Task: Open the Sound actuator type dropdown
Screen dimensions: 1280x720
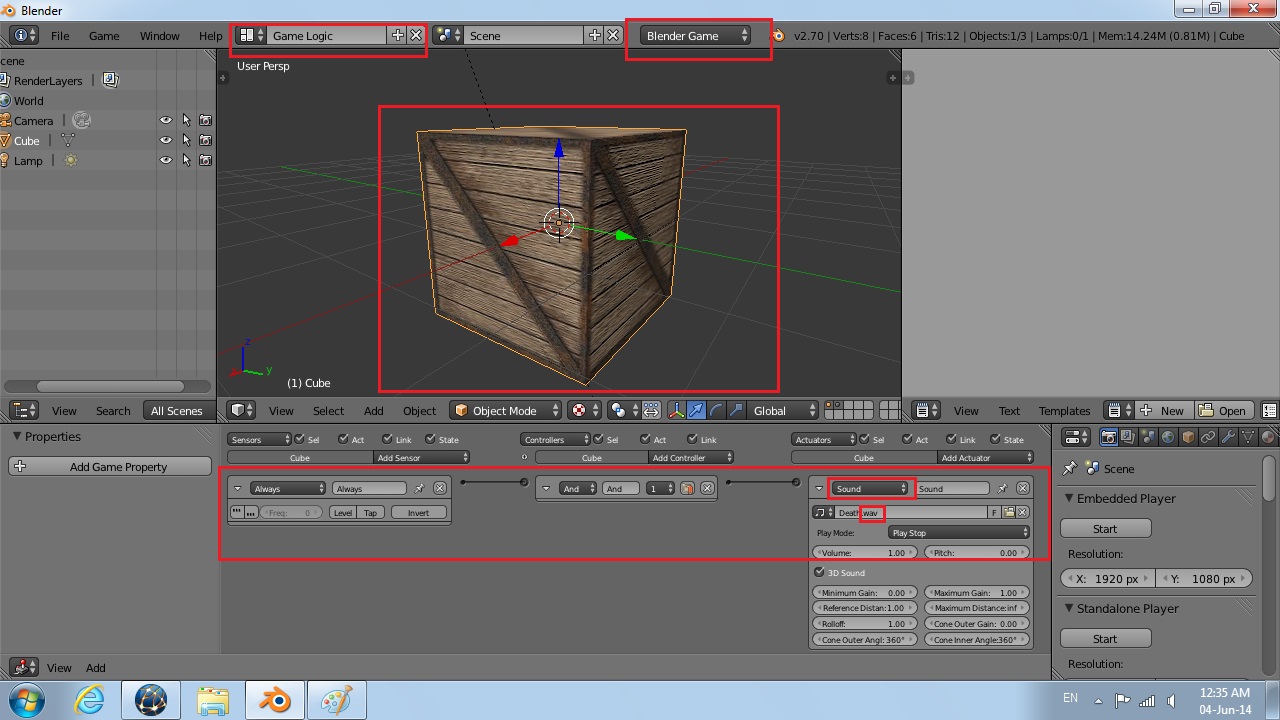Action: click(x=869, y=488)
